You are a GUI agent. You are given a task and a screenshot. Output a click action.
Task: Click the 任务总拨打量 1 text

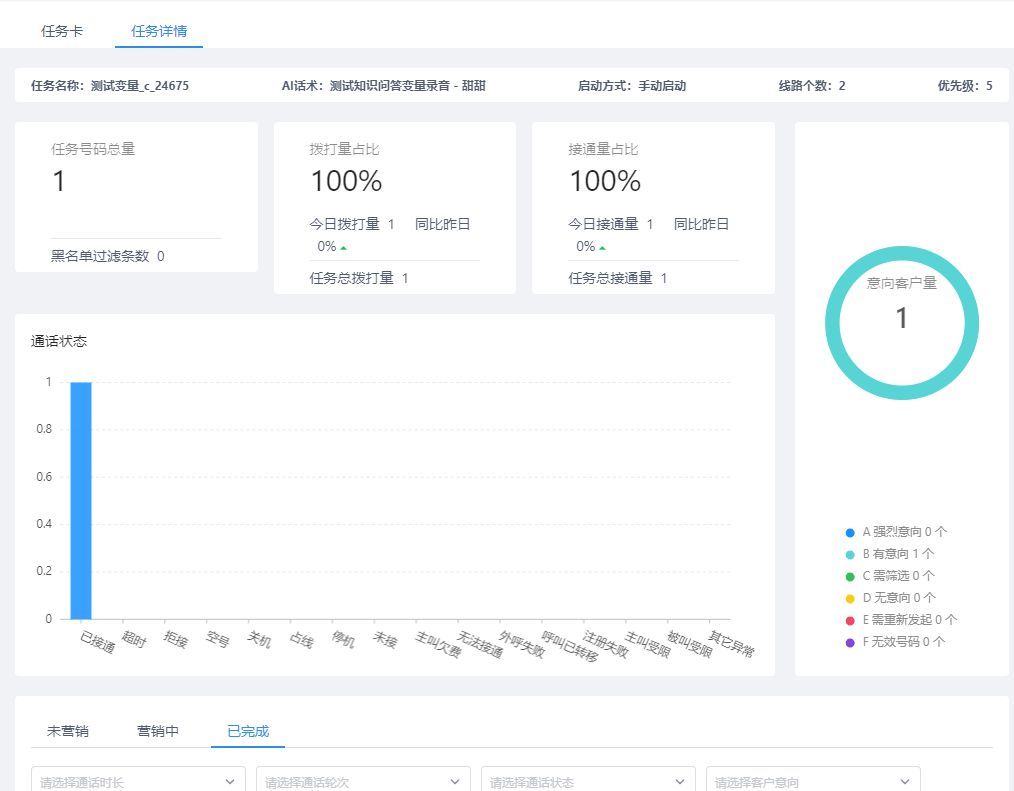click(x=359, y=278)
